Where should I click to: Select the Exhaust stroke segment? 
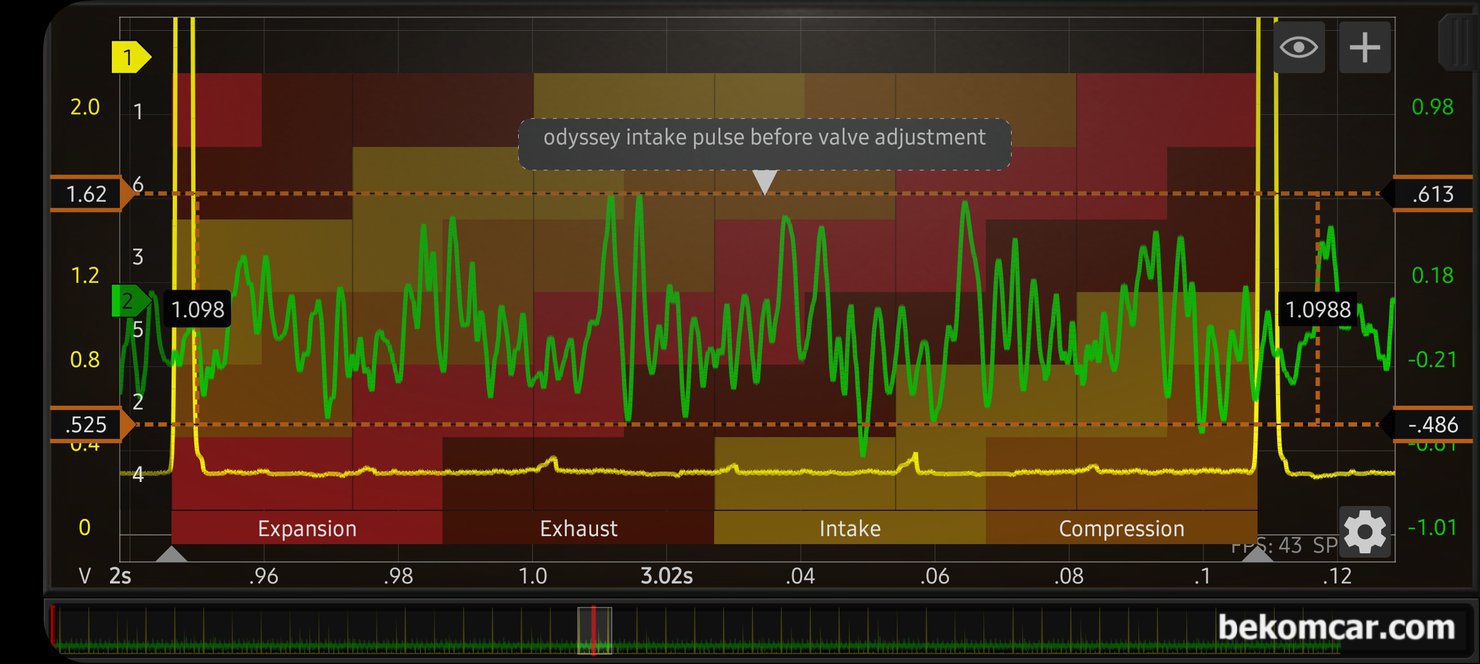point(578,528)
